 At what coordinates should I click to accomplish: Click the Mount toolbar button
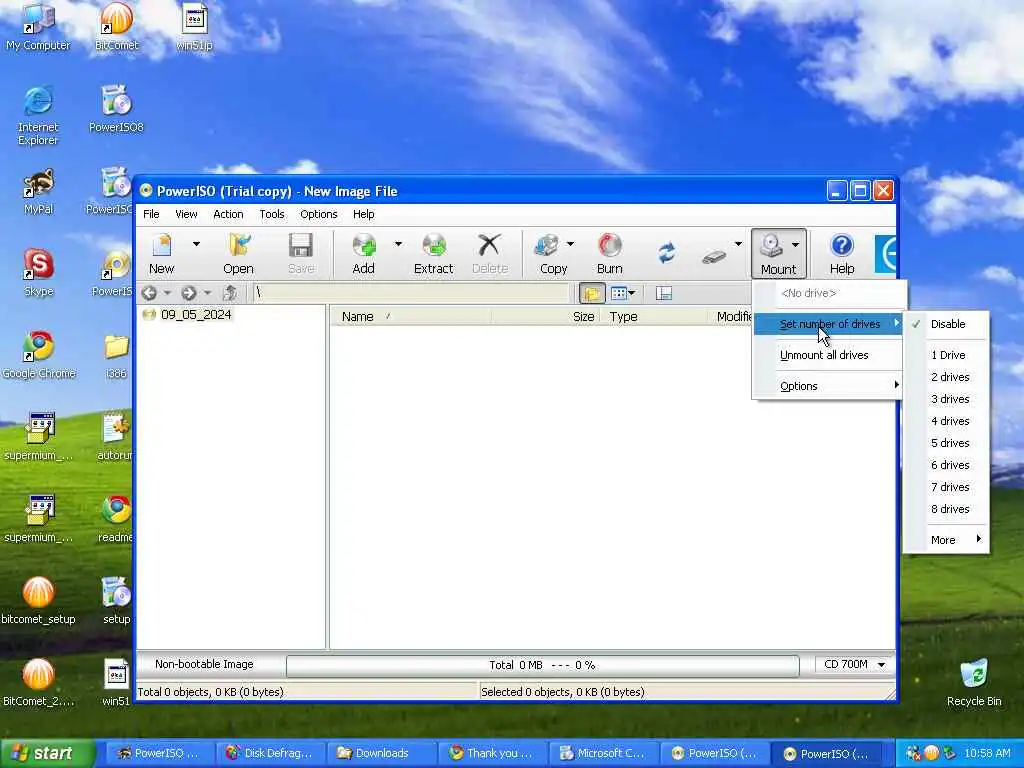click(x=778, y=253)
